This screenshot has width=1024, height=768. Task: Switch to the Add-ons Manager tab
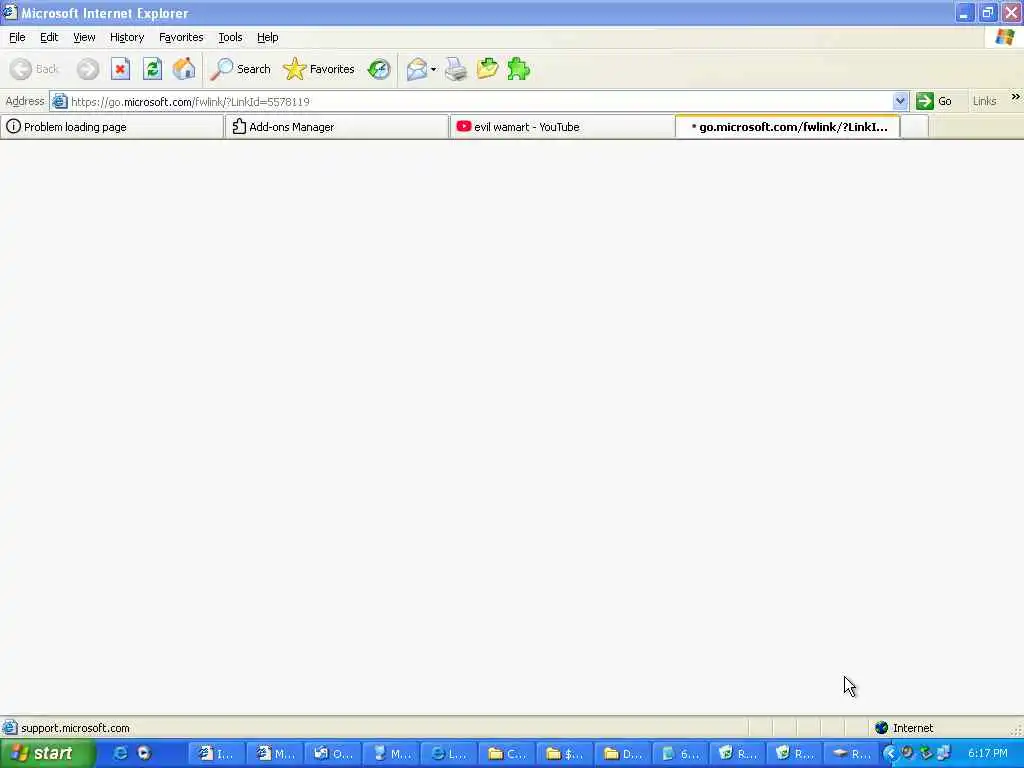point(337,127)
